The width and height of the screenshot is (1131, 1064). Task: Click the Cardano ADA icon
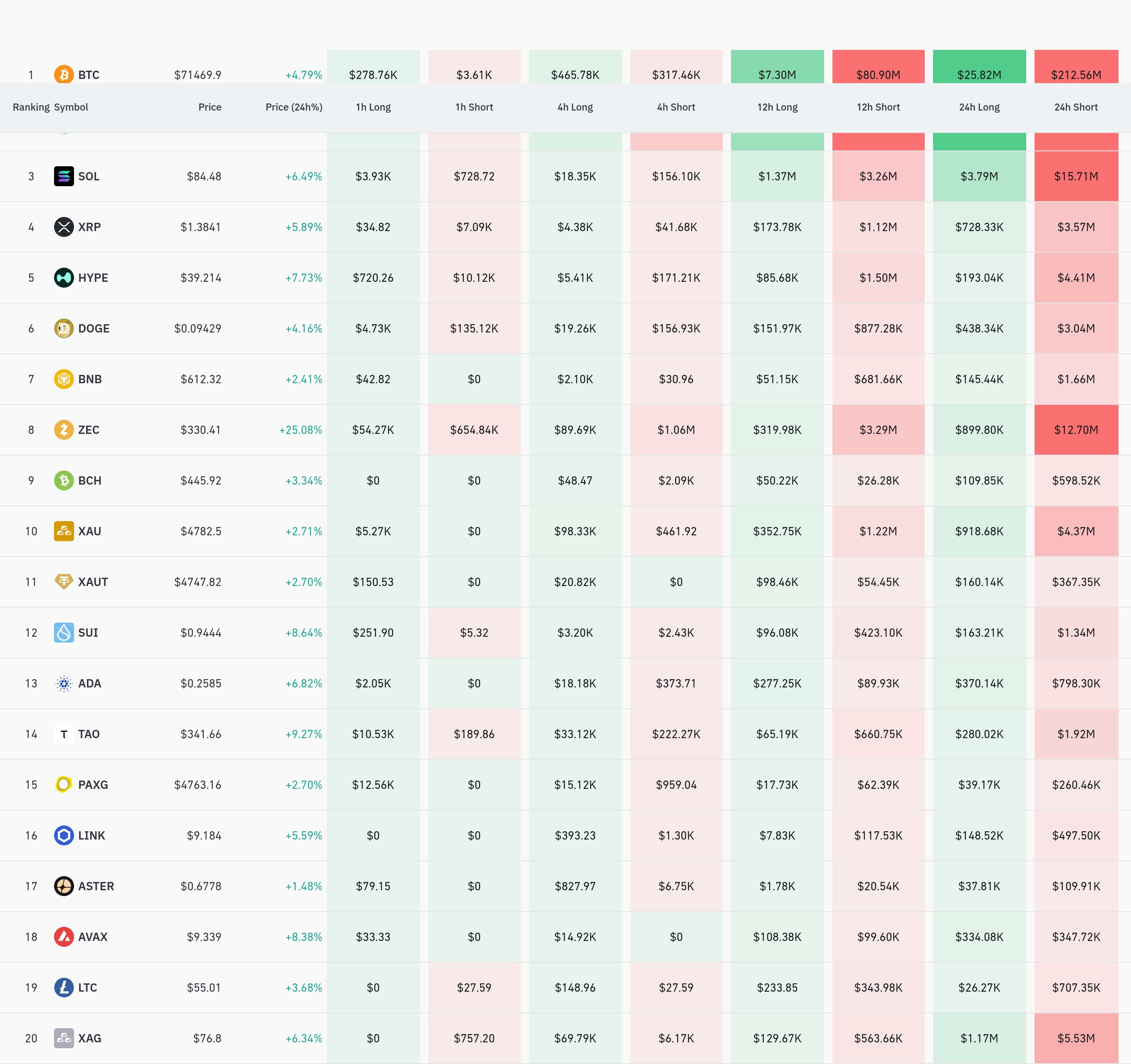click(64, 684)
